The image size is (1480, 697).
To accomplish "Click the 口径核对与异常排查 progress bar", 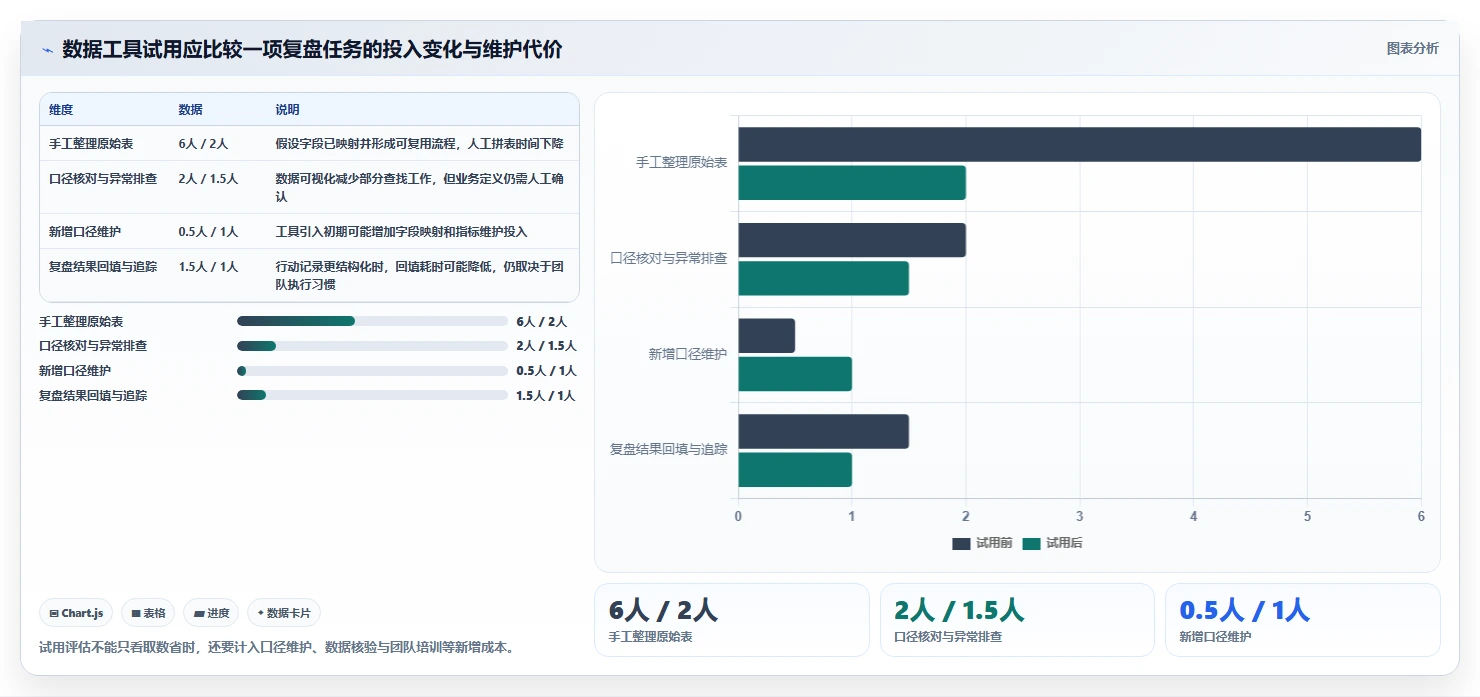I will pyautogui.click(x=372, y=346).
